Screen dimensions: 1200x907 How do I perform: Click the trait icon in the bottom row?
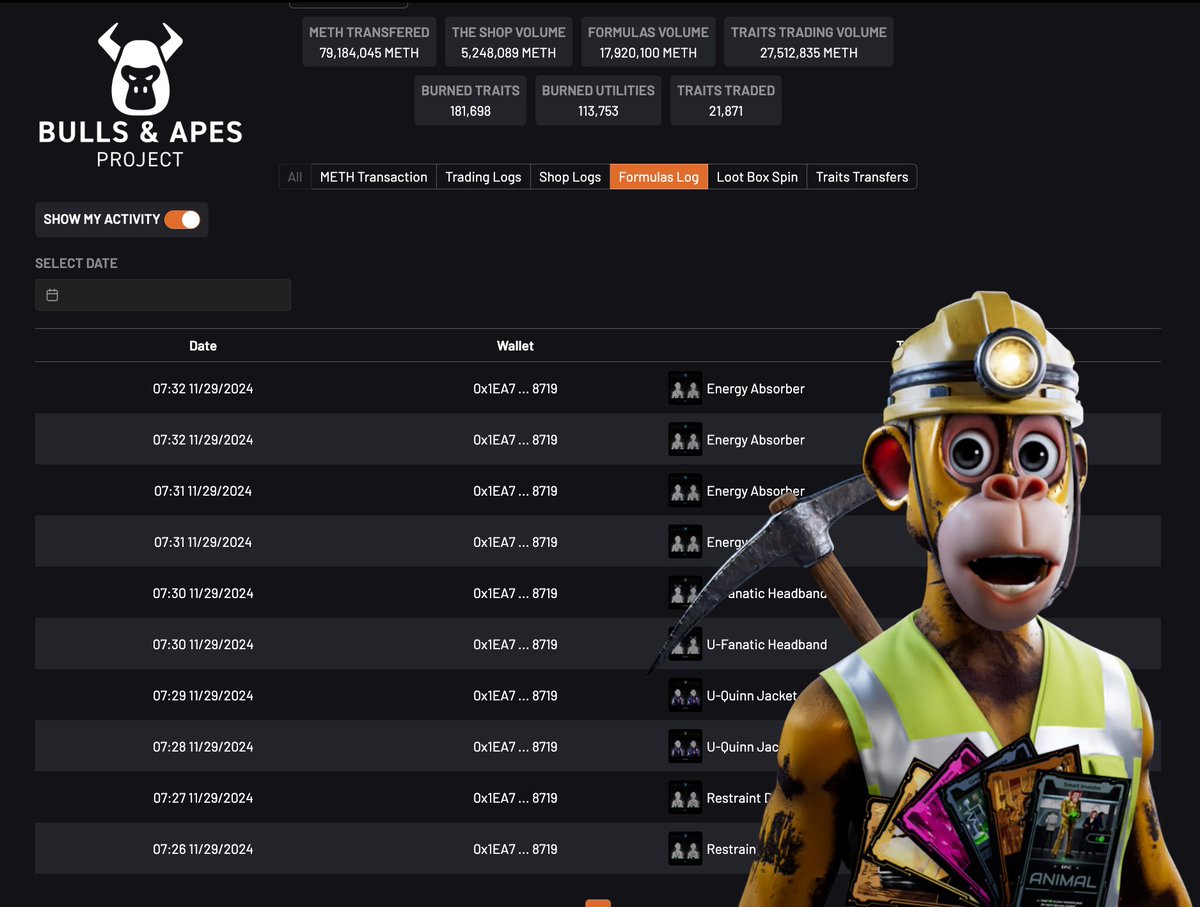click(685, 848)
